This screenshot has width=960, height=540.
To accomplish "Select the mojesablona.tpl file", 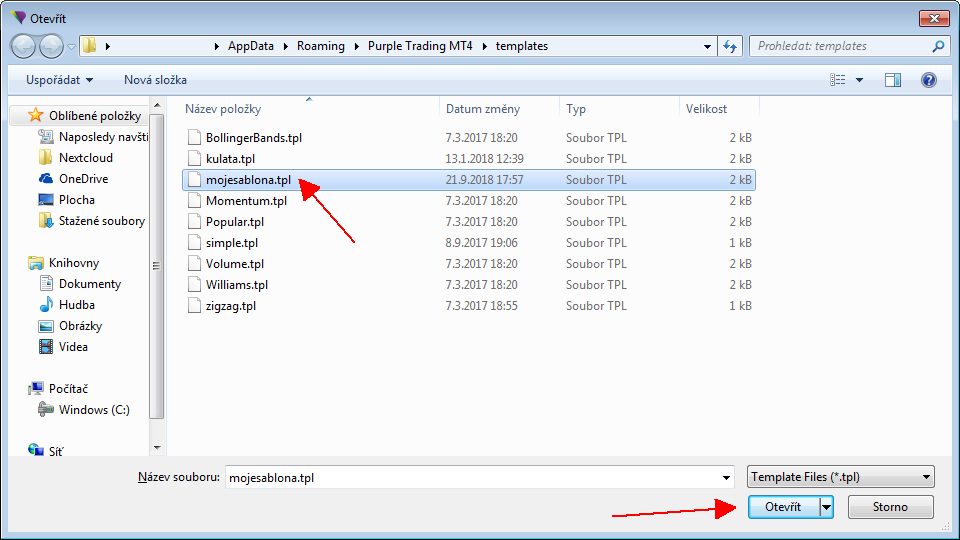I will 469,180.
